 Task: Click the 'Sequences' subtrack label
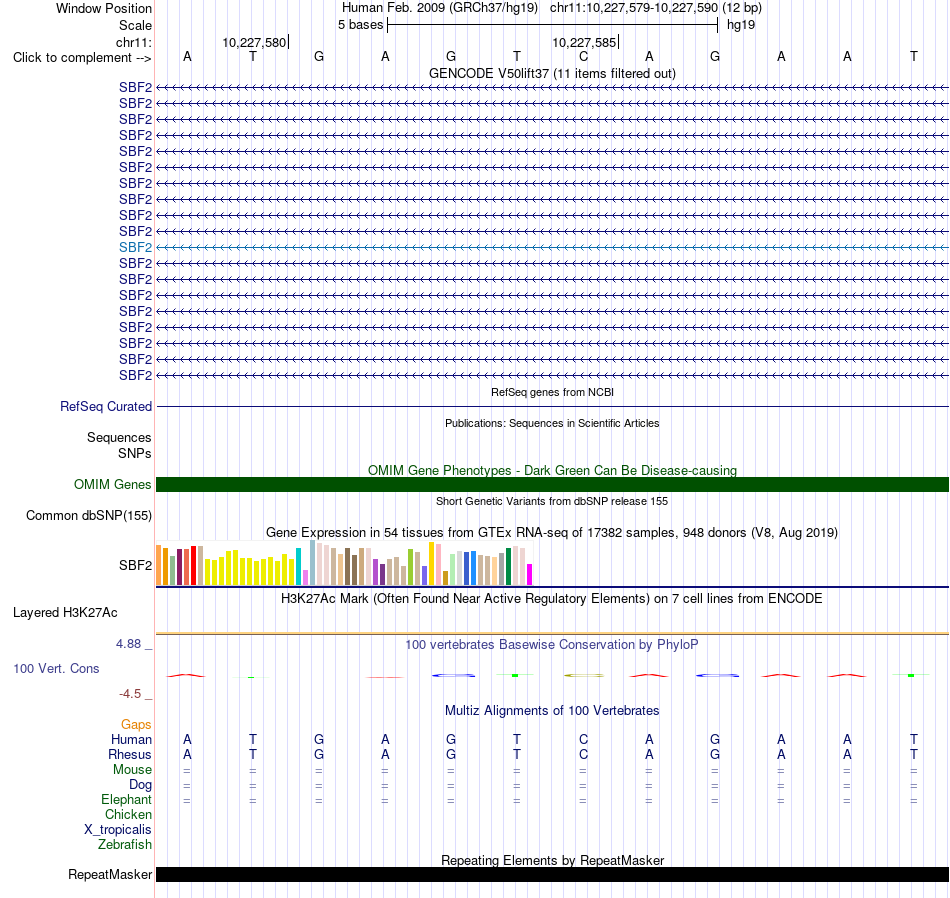[119, 437]
